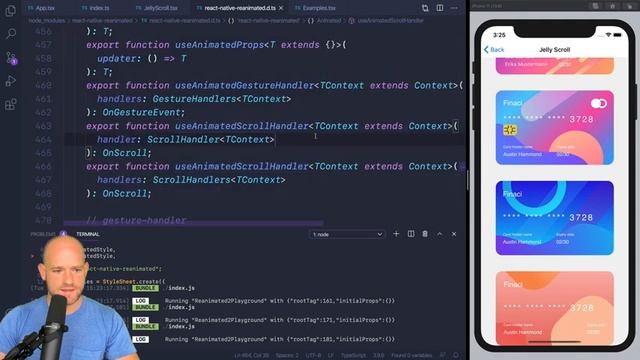Open the Extensions view in activity bar

click(11, 104)
